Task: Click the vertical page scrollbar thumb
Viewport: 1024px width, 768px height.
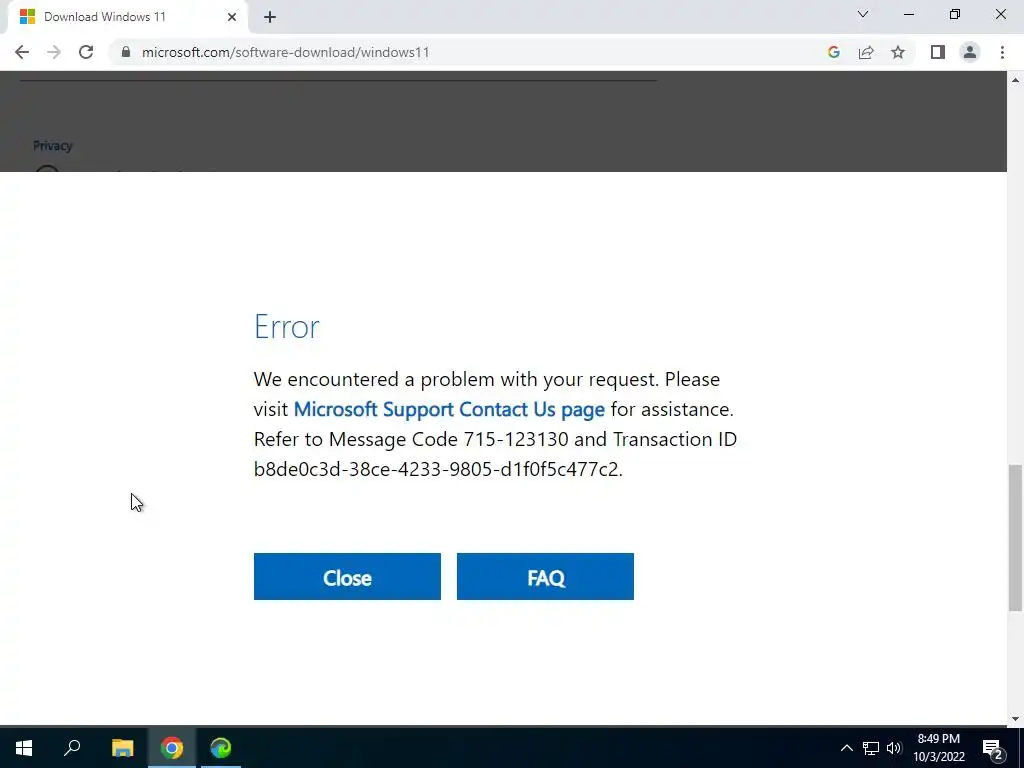Action: tap(1015, 537)
